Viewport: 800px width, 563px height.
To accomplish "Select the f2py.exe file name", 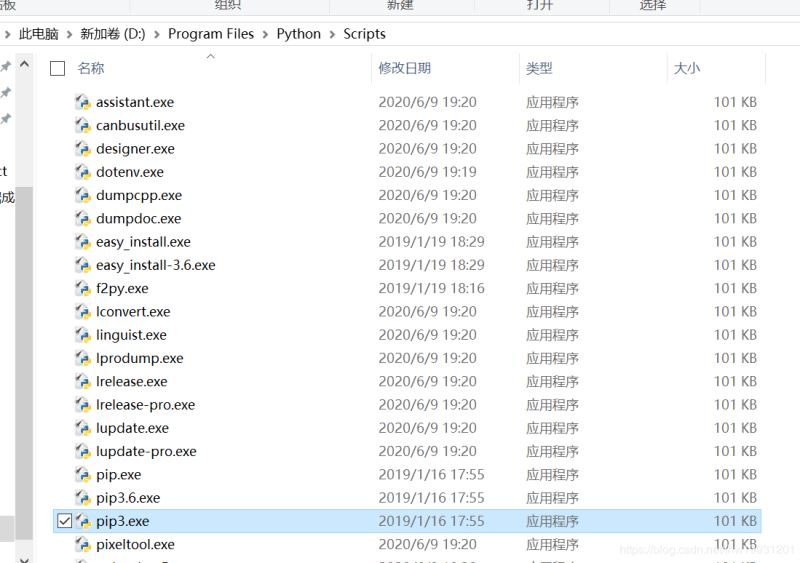I will click(x=122, y=288).
